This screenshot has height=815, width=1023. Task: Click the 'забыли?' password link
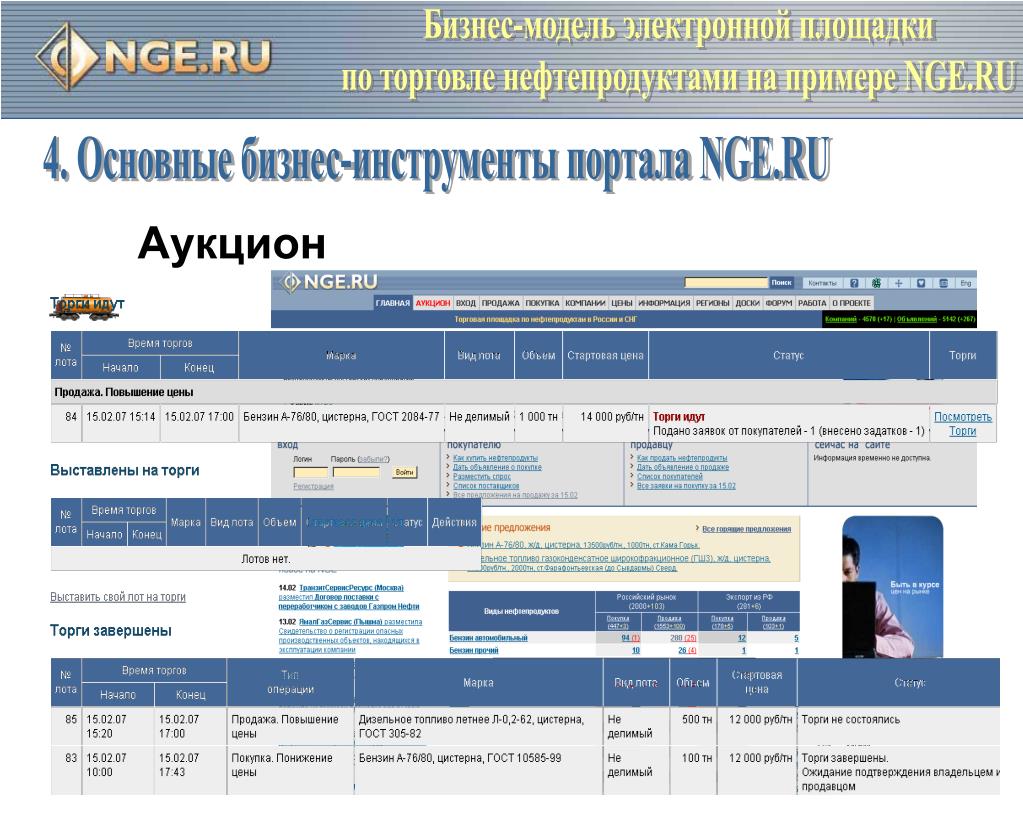click(373, 459)
